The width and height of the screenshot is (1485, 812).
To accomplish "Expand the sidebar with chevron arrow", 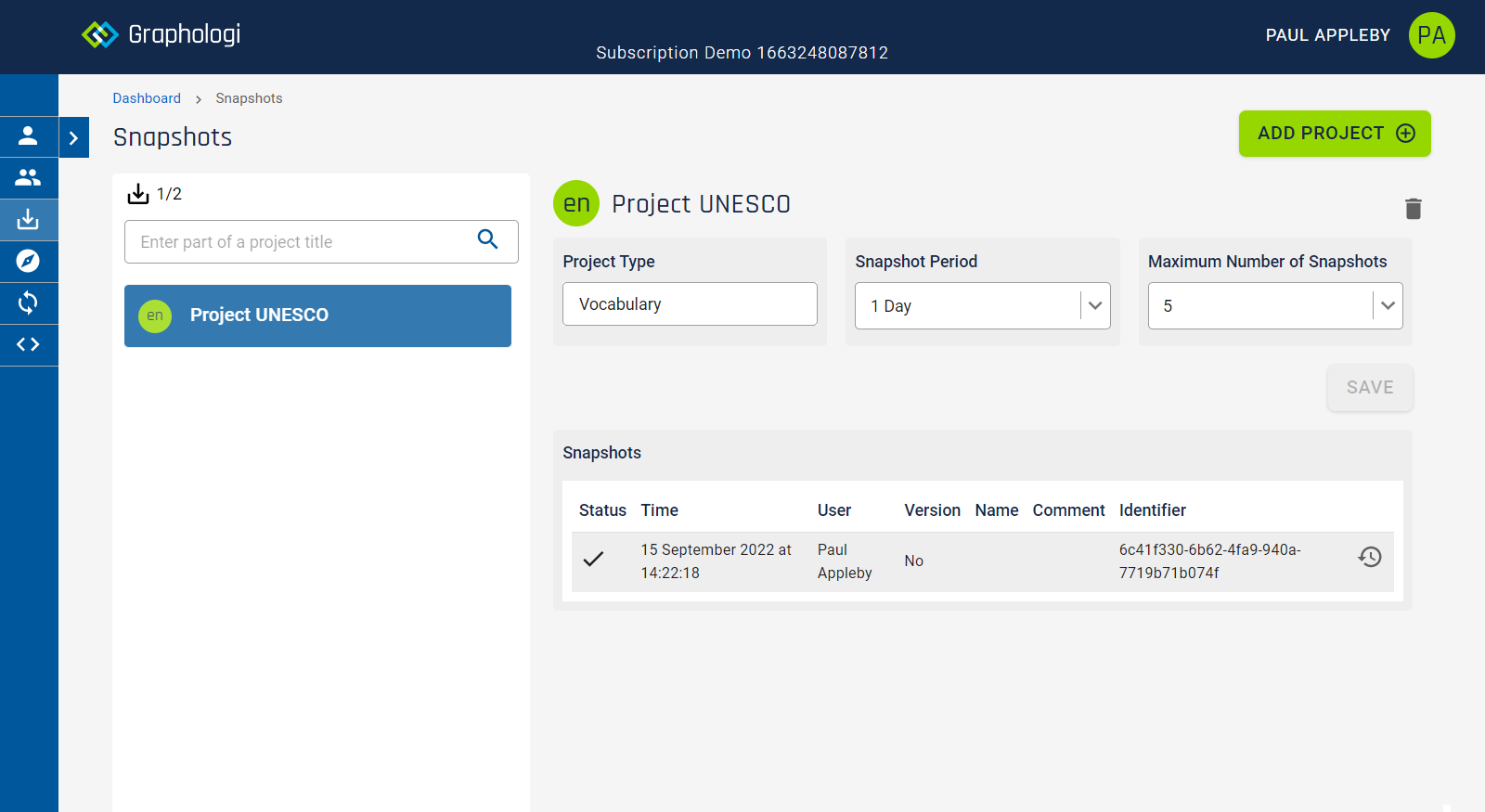I will tap(74, 137).
